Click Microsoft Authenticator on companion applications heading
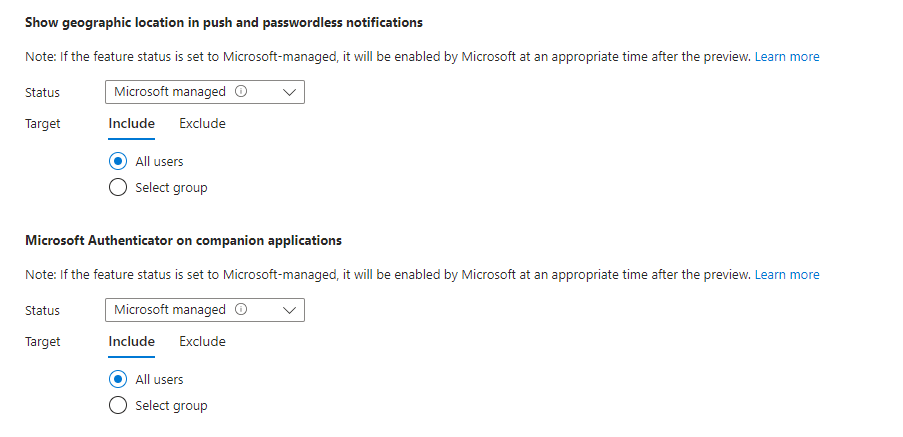The width and height of the screenshot is (903, 437). (x=183, y=240)
